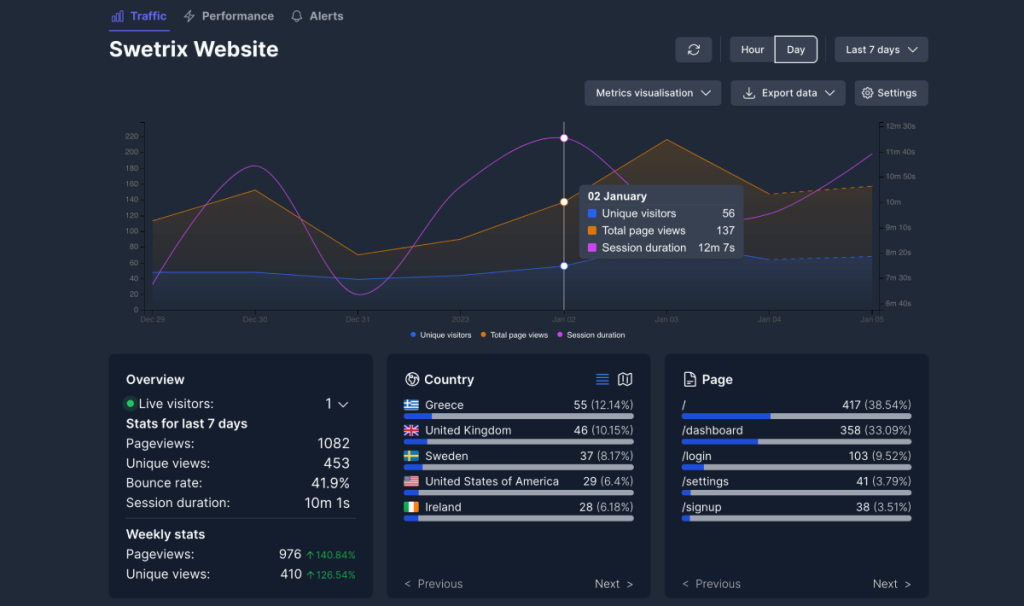Filter by Greece in Country list
Screen dimensions: 1024x606
(519, 405)
